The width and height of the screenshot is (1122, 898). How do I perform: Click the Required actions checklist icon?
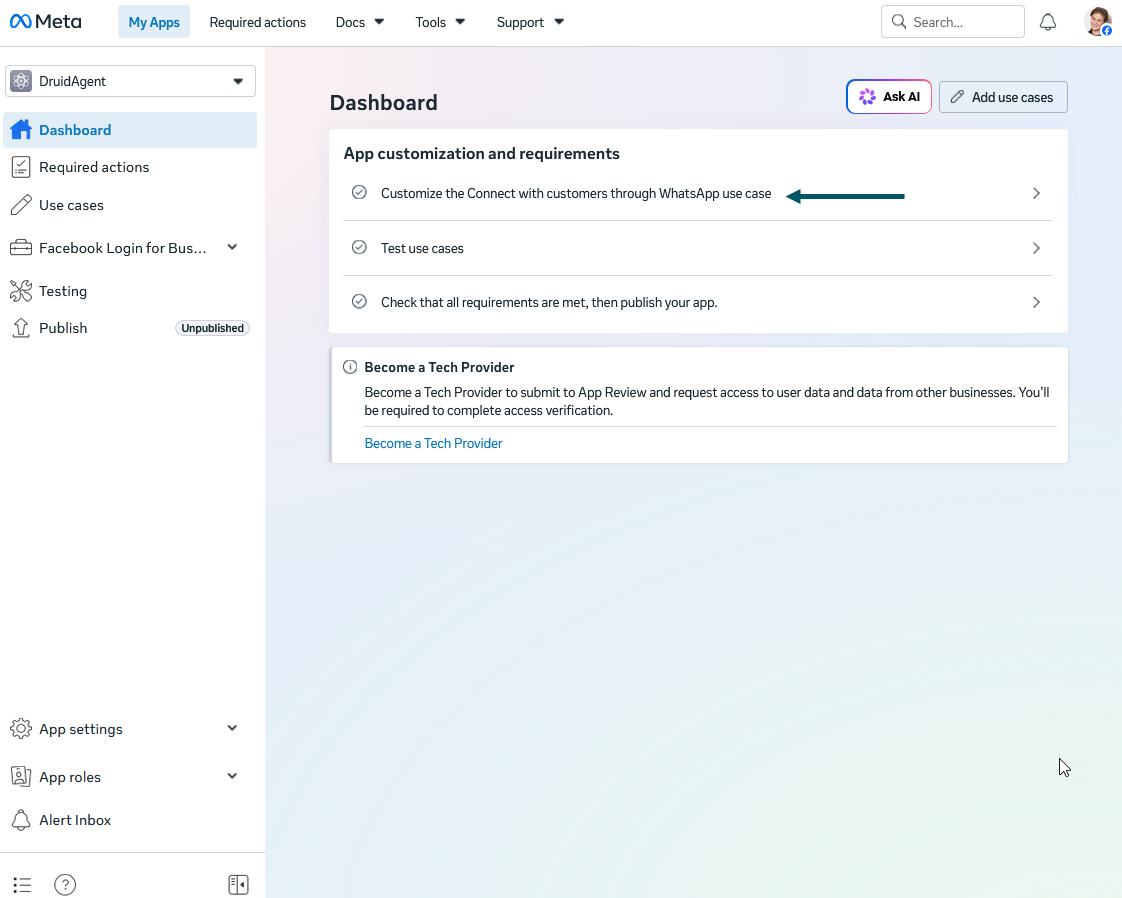(x=21, y=167)
